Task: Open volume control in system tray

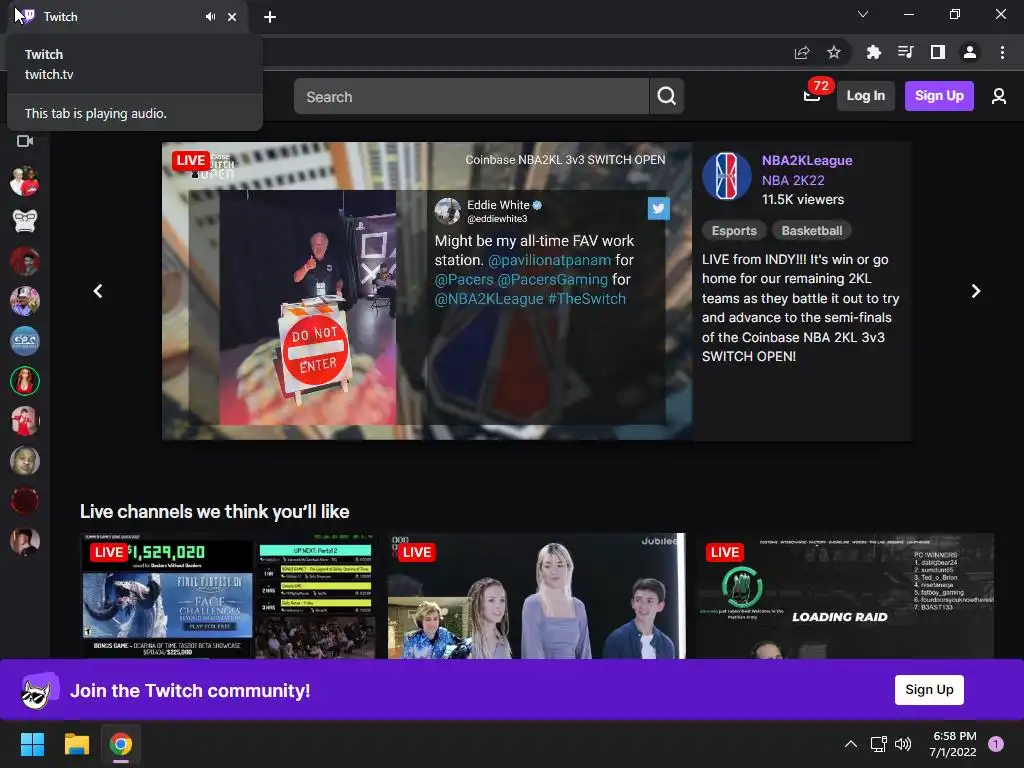Action: coord(903,744)
